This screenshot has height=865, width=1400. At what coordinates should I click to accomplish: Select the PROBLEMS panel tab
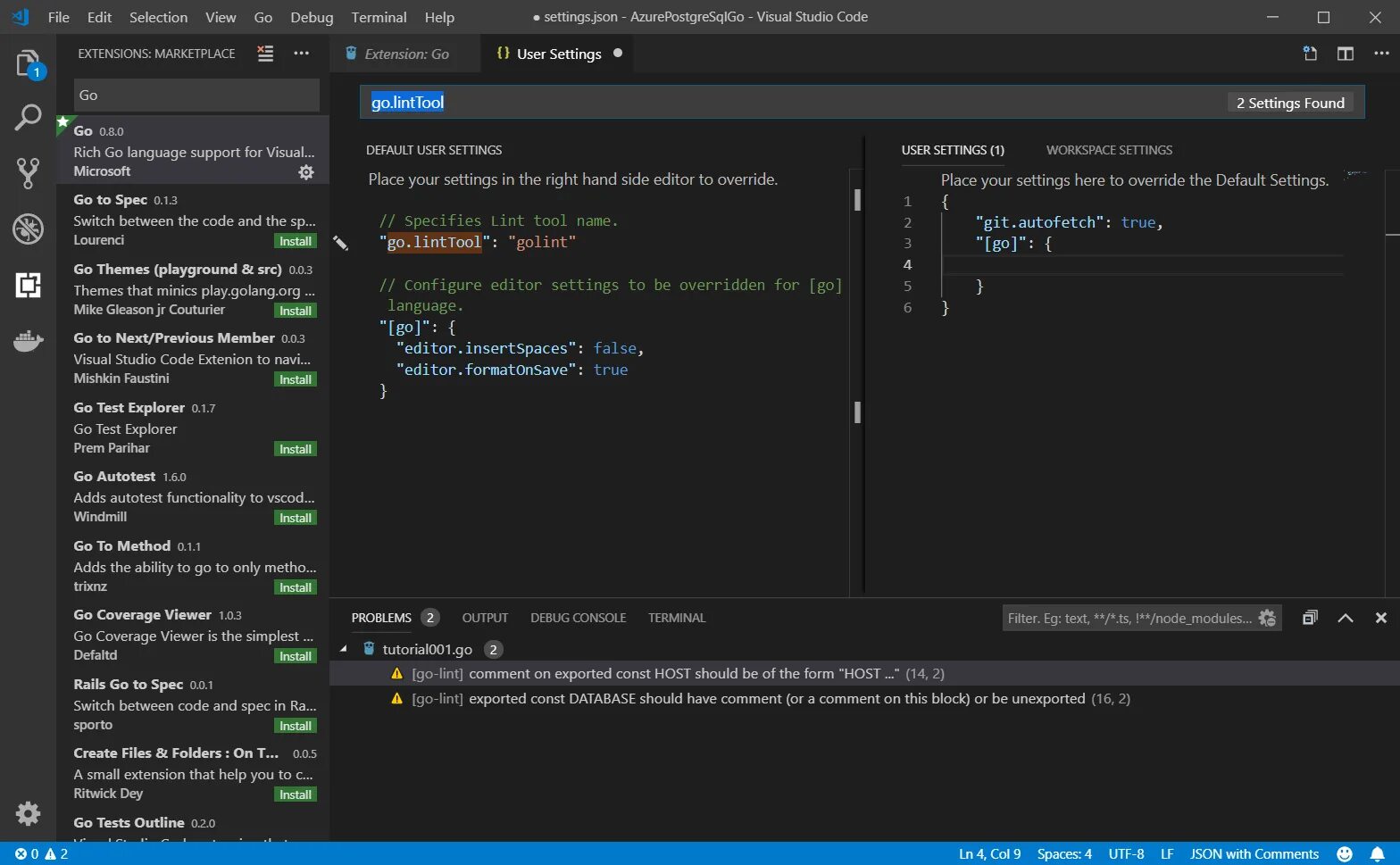pyautogui.click(x=381, y=618)
